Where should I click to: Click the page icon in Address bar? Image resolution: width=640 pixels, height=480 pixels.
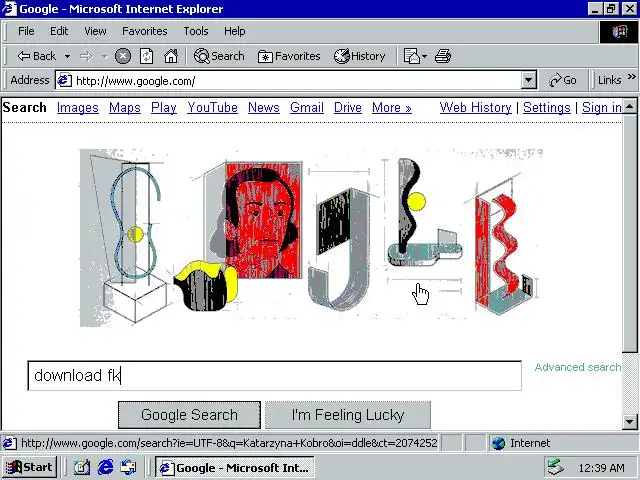click(64, 80)
